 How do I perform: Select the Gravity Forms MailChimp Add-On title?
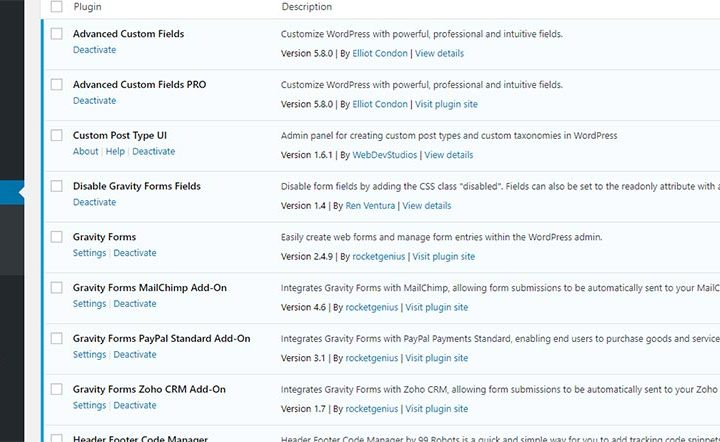click(150, 288)
